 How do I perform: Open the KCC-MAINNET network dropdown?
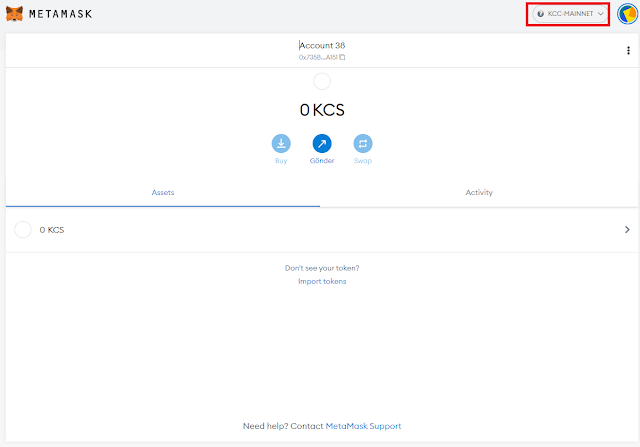[569, 14]
